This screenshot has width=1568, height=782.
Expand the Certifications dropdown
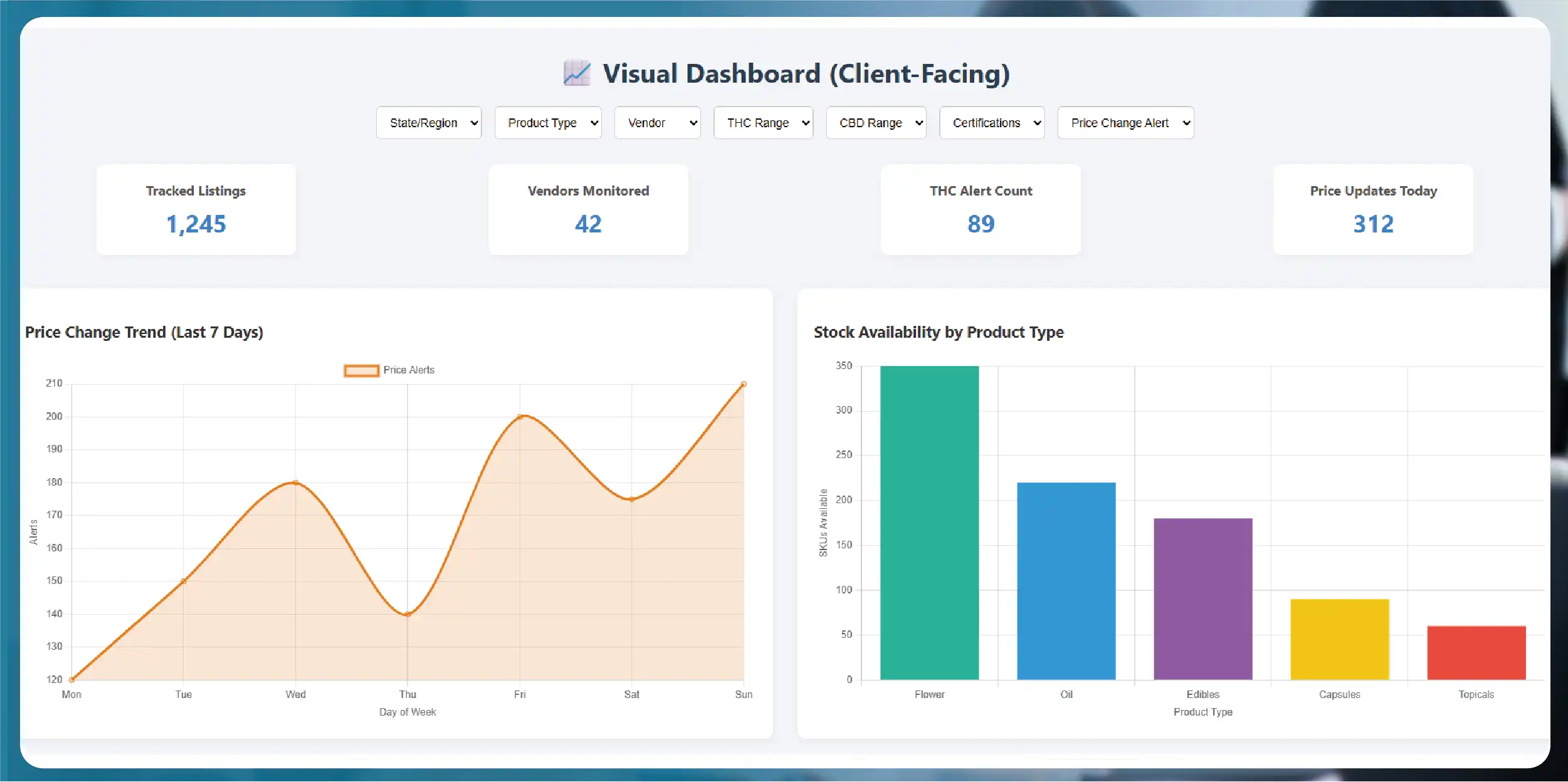point(992,123)
